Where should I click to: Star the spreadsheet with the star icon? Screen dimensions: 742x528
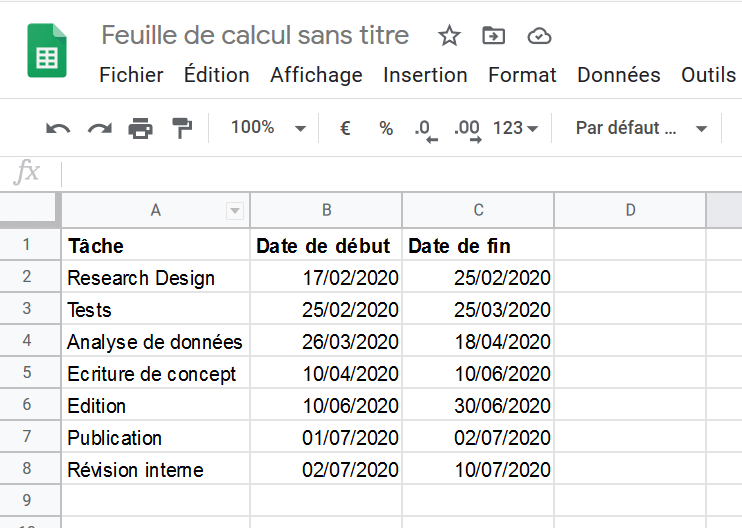point(449,36)
